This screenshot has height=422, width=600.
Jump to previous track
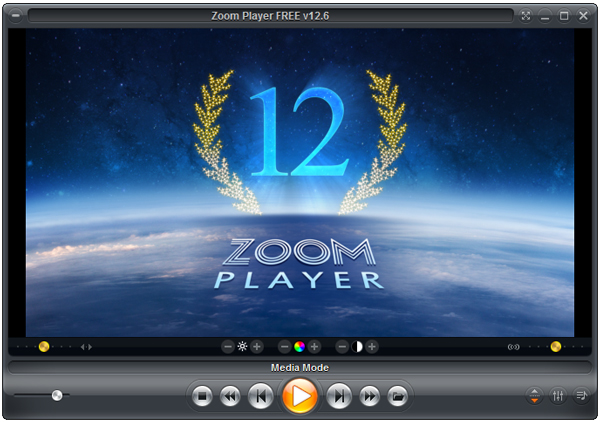pos(260,397)
